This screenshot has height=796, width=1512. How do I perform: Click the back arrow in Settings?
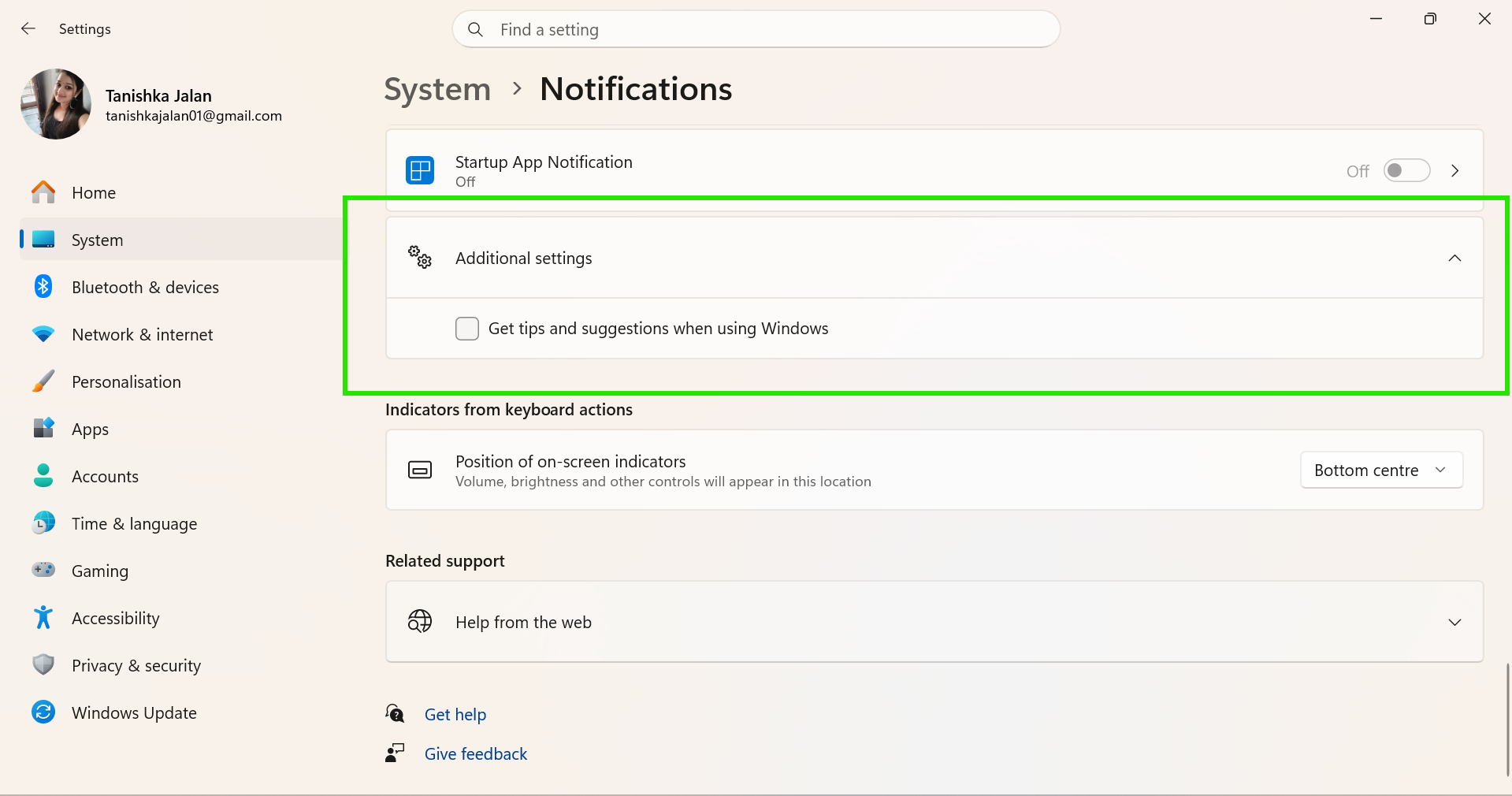click(x=28, y=29)
